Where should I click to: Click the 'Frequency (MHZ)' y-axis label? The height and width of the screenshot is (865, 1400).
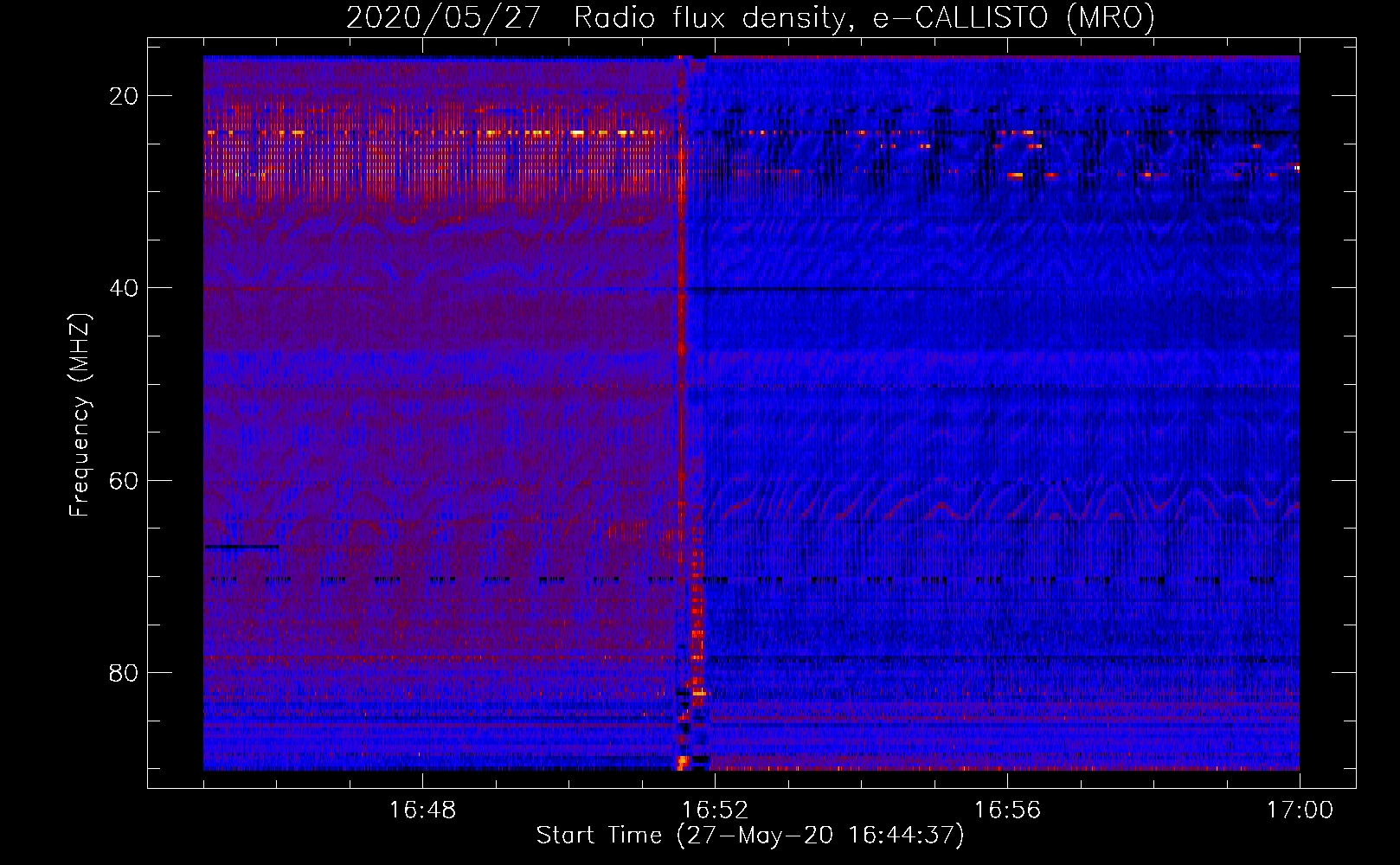pyautogui.click(x=80, y=415)
